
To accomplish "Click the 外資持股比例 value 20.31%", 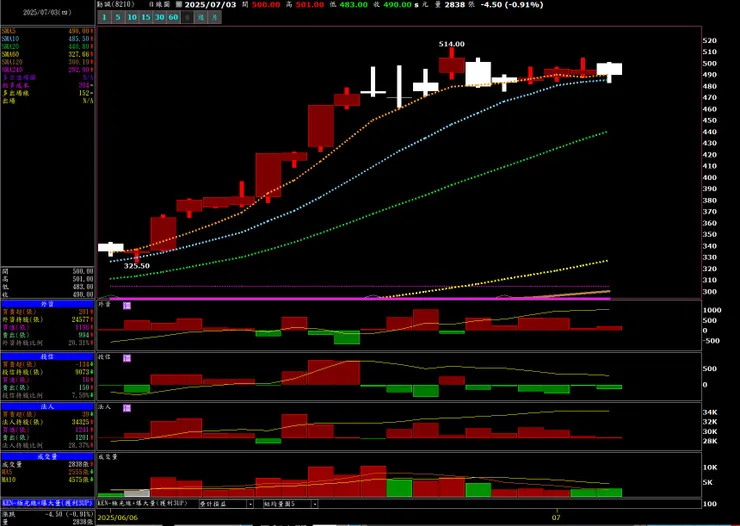I will tap(81, 343).
